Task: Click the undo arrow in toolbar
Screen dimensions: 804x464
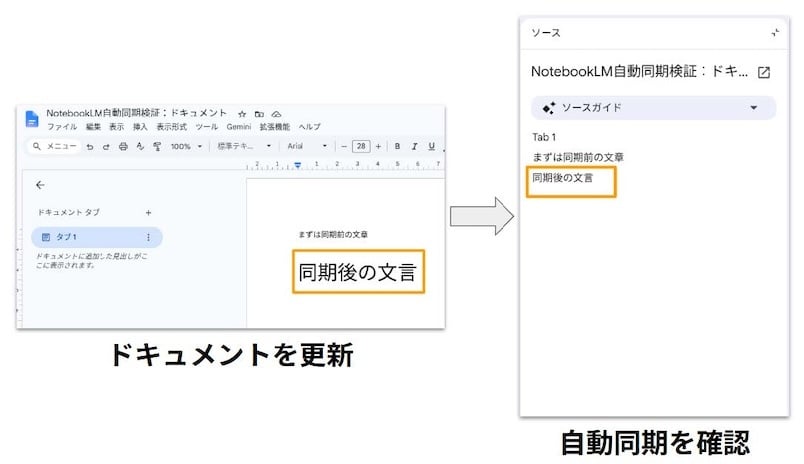Action: click(x=90, y=147)
